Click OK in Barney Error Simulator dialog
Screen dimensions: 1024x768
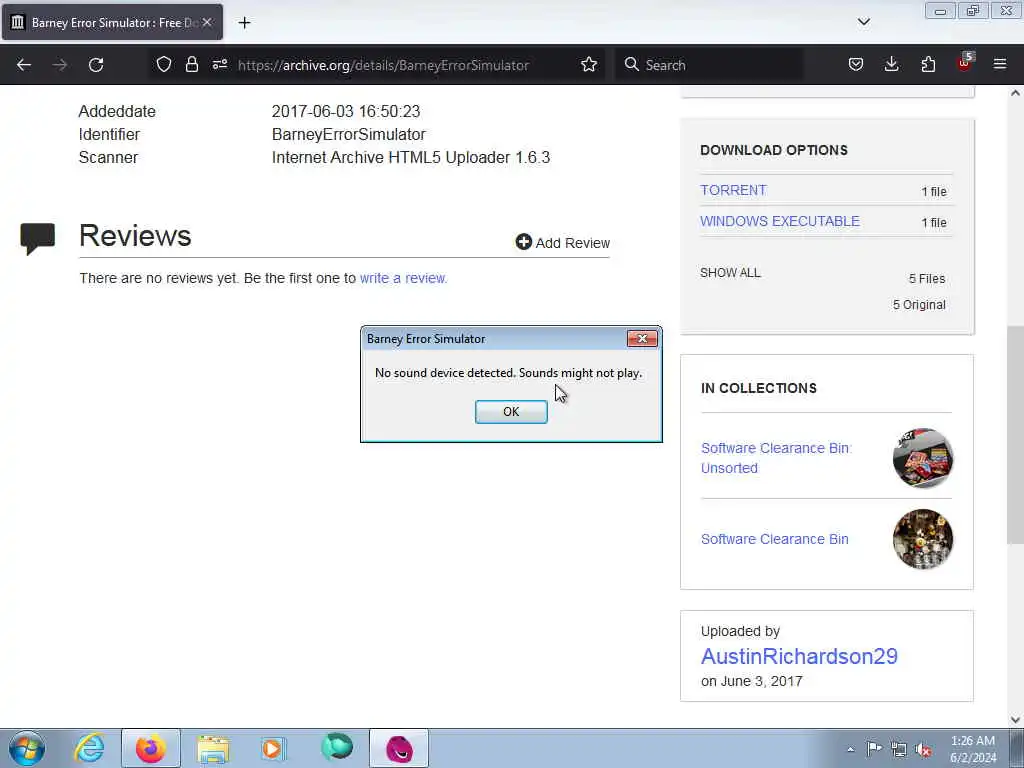[x=511, y=411]
